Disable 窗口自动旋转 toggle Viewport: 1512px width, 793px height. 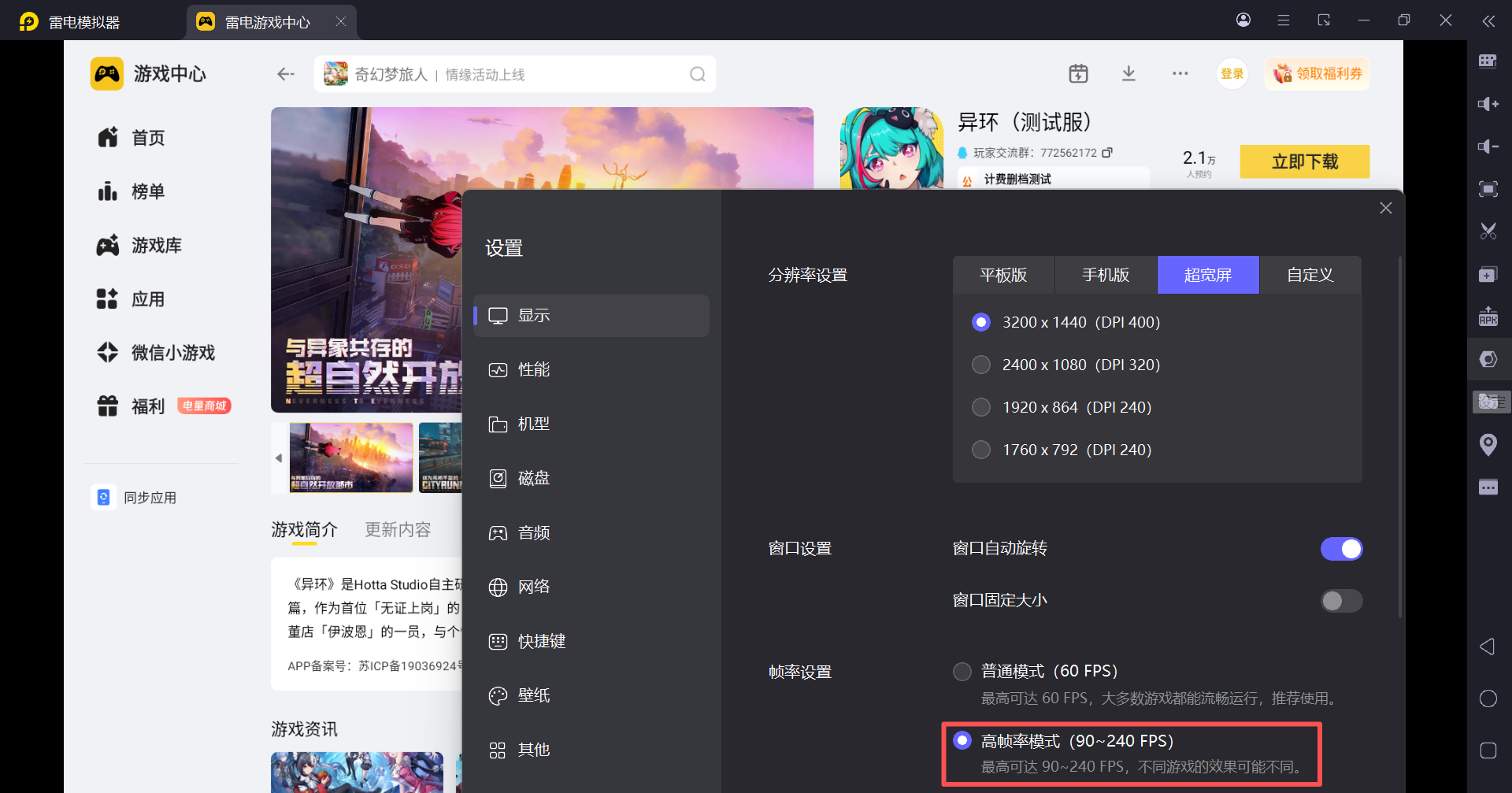point(1342,548)
